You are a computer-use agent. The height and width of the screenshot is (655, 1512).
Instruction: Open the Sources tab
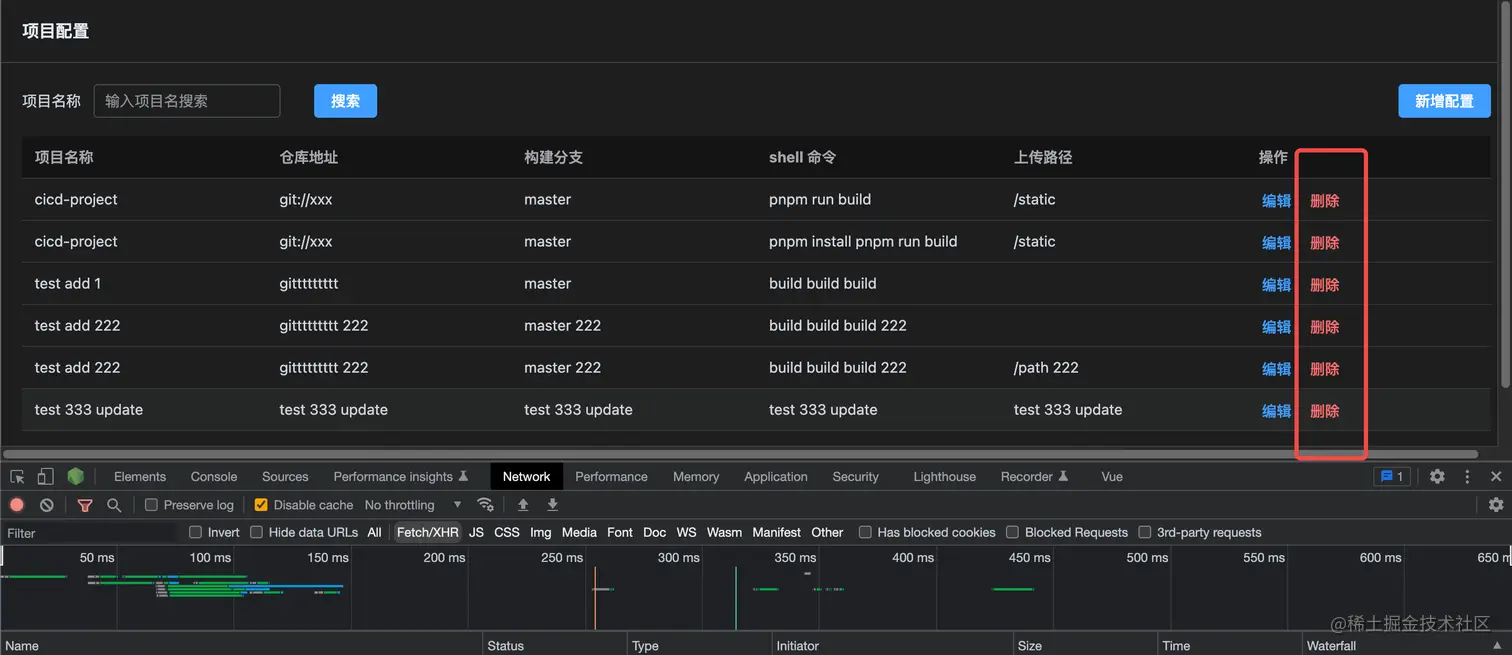(x=285, y=477)
